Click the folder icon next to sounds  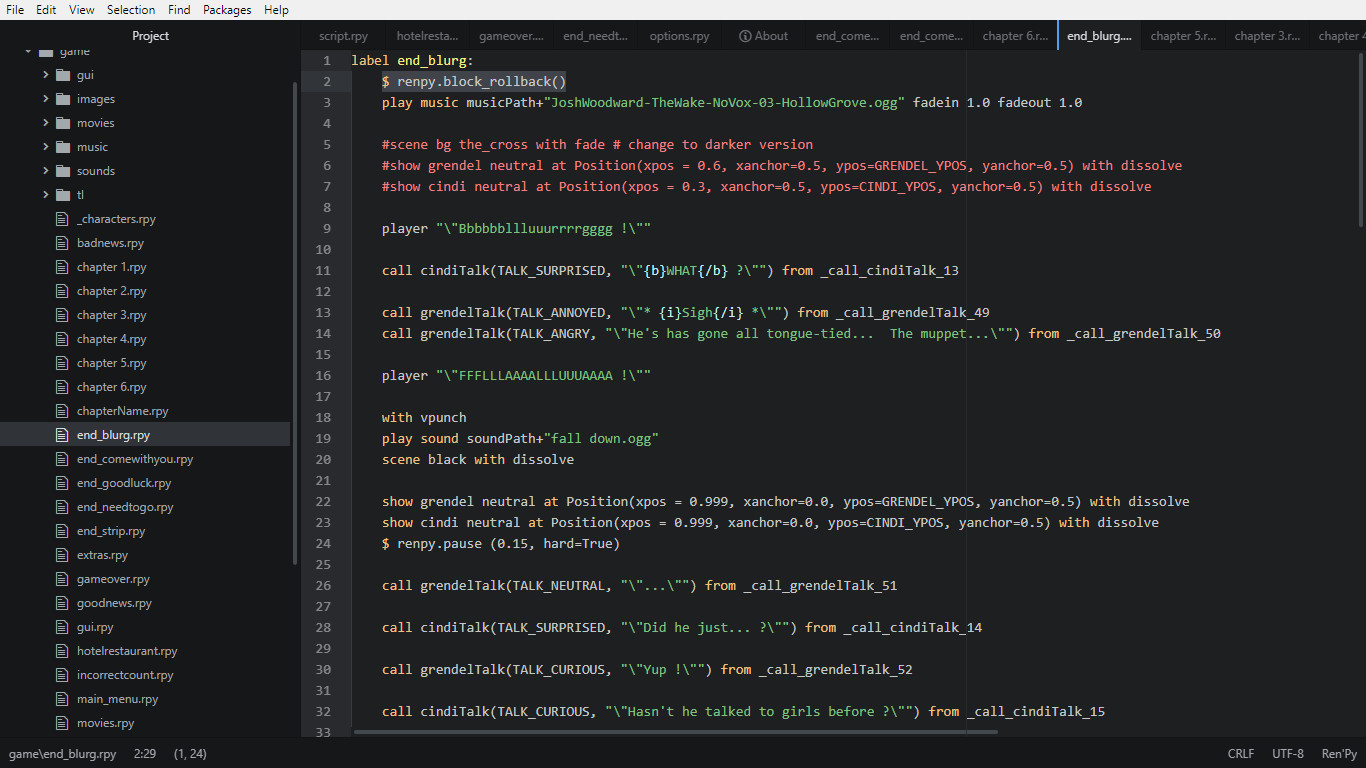tap(61, 170)
